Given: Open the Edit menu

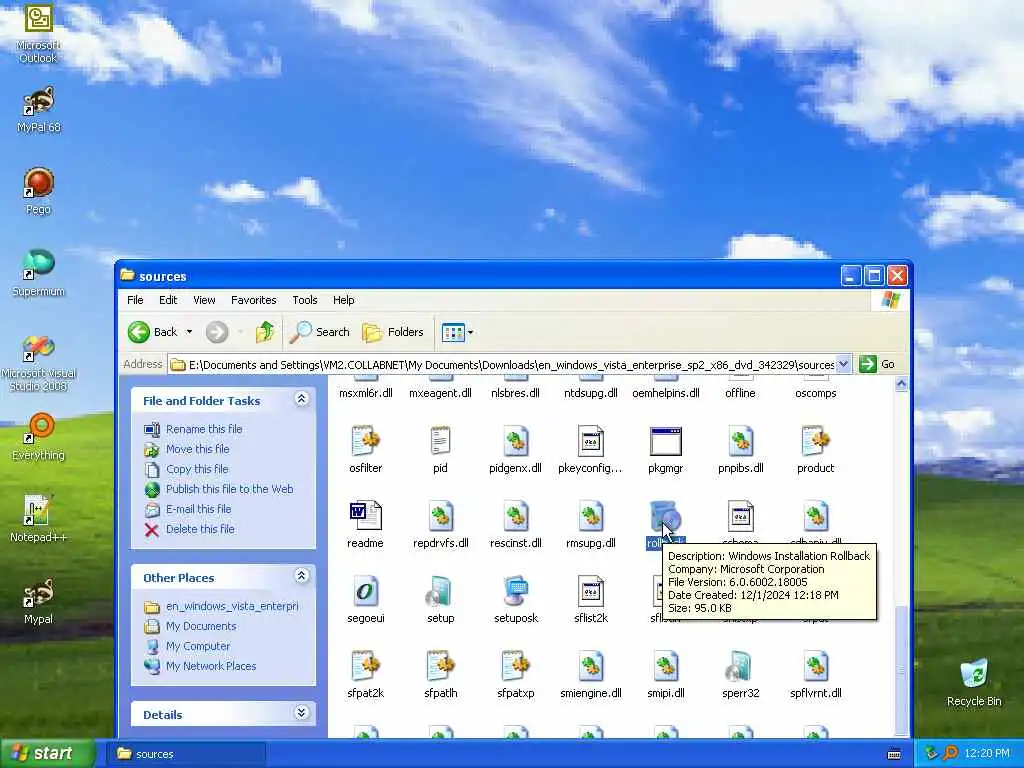Looking at the screenshot, I should coord(168,300).
